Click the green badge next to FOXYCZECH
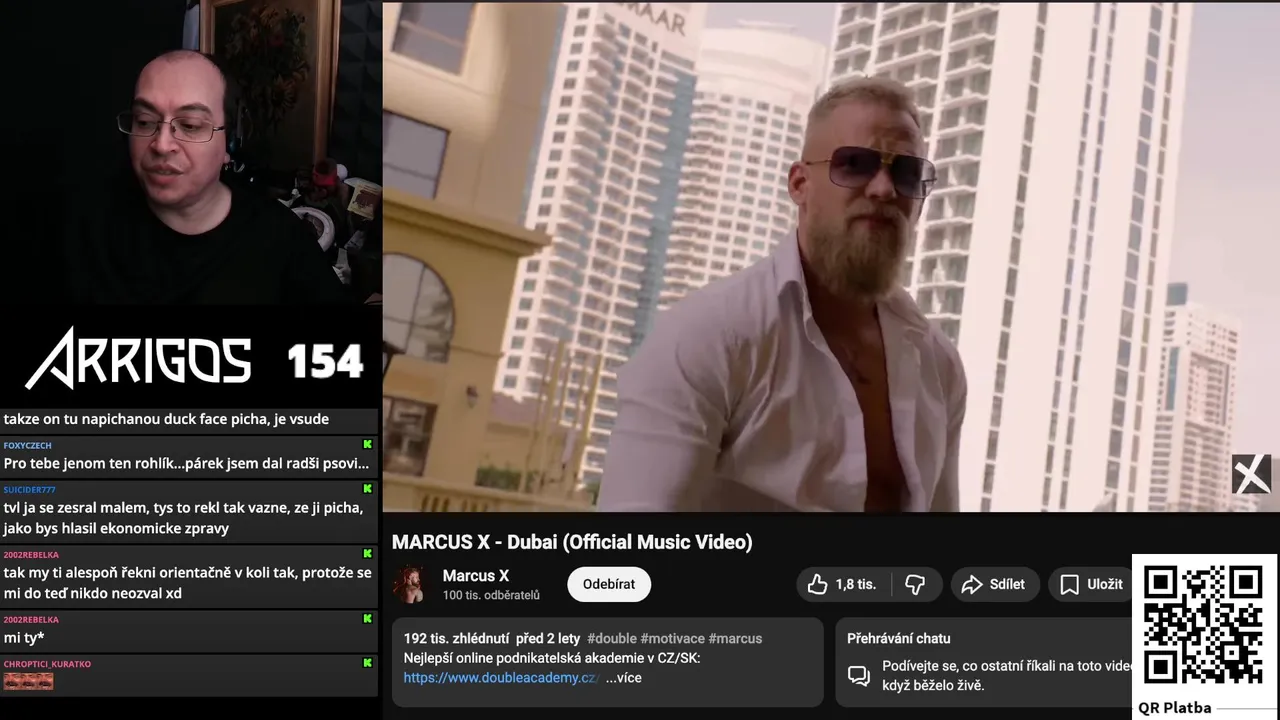The height and width of the screenshot is (720, 1280). (367, 444)
